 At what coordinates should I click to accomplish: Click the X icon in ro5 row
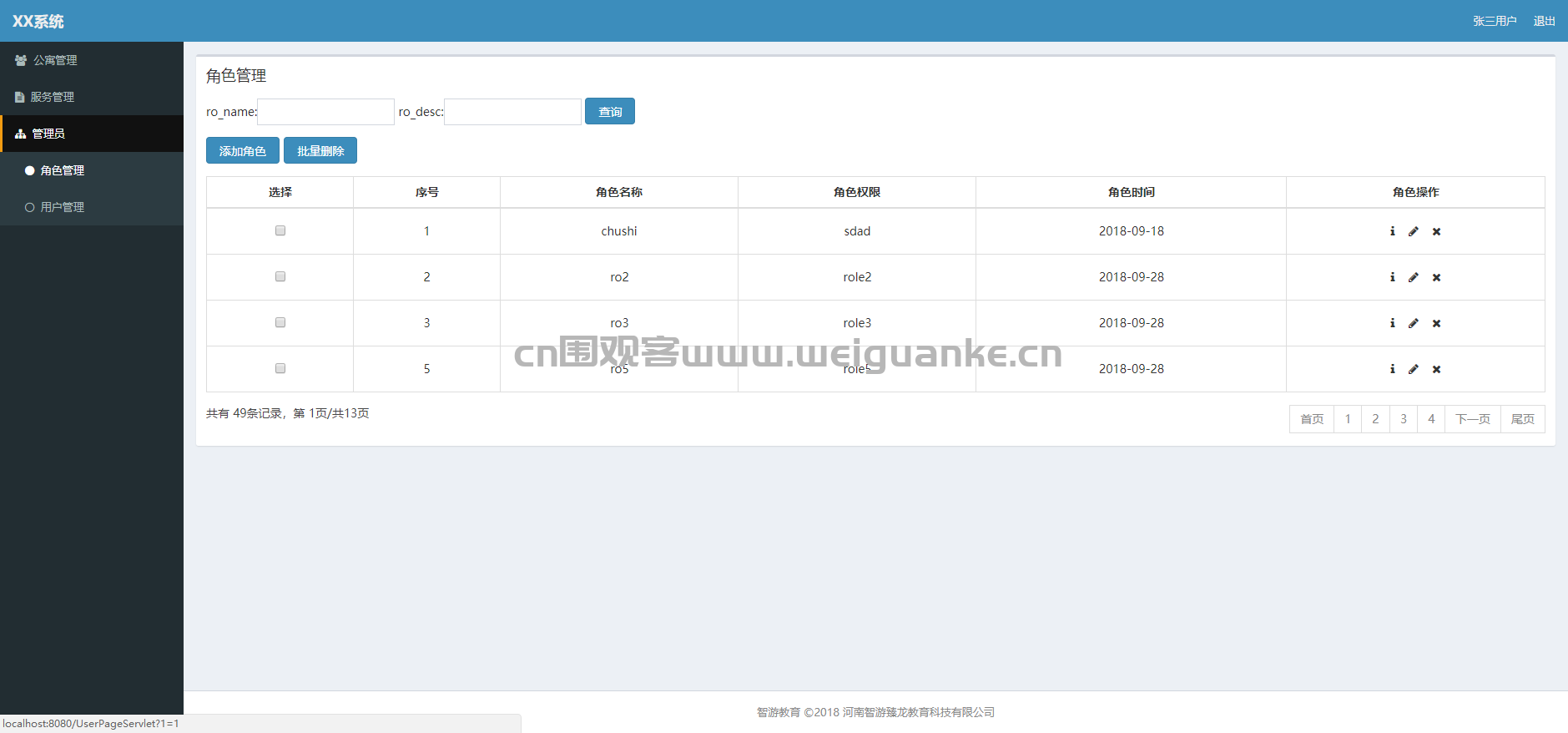click(x=1436, y=369)
